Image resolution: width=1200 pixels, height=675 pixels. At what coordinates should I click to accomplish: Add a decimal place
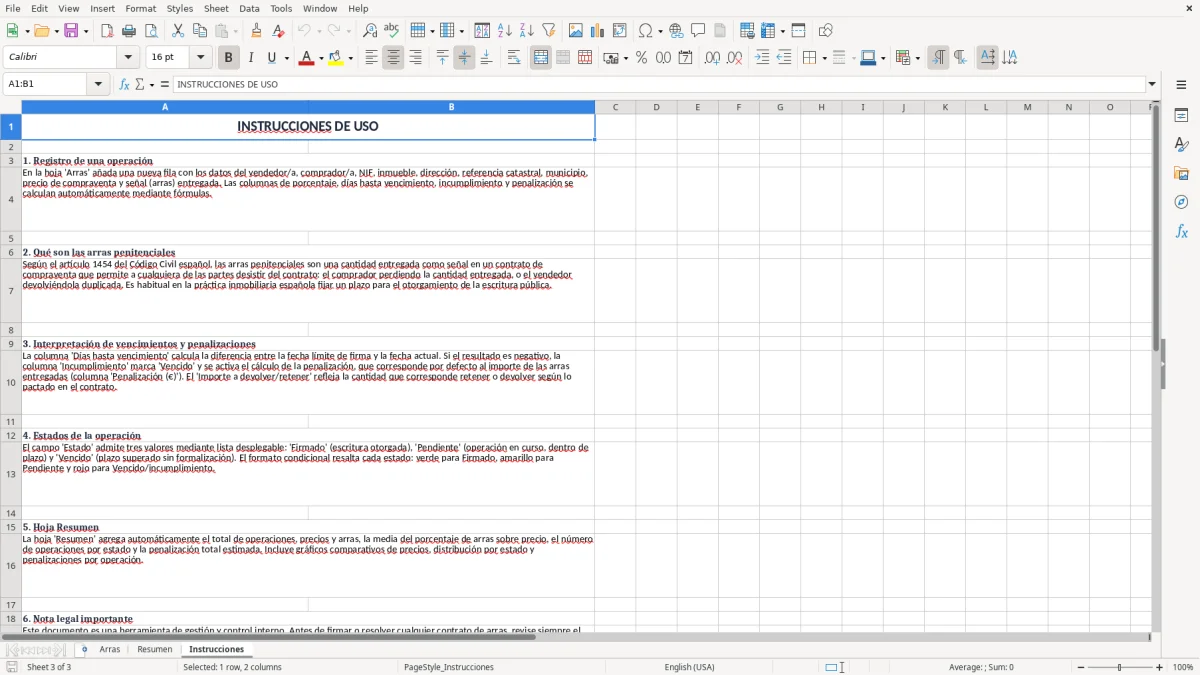[712, 58]
